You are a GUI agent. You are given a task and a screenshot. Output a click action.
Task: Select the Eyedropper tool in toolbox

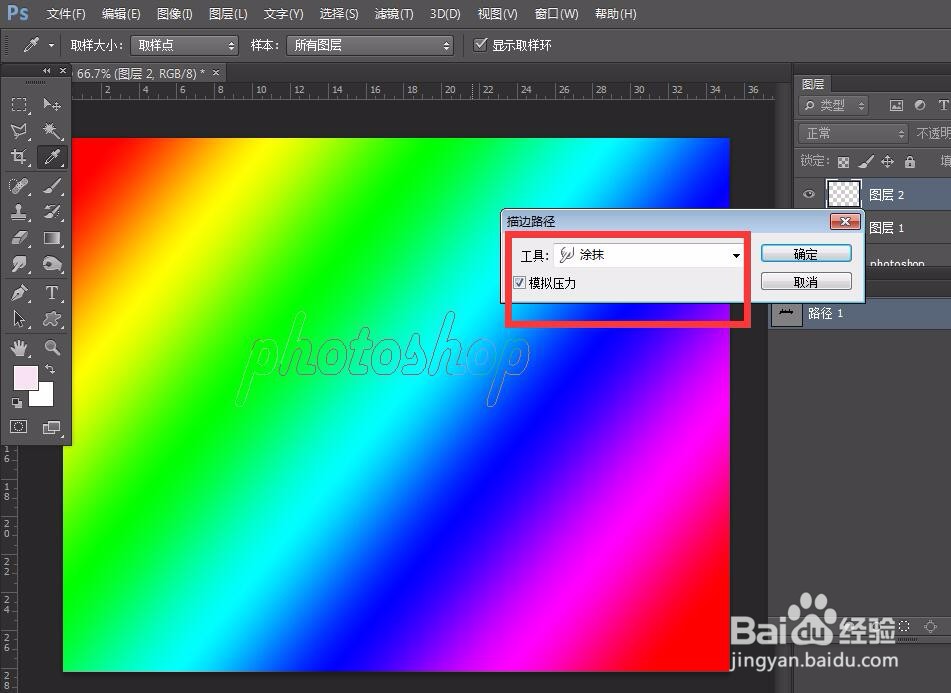pyautogui.click(x=52, y=157)
